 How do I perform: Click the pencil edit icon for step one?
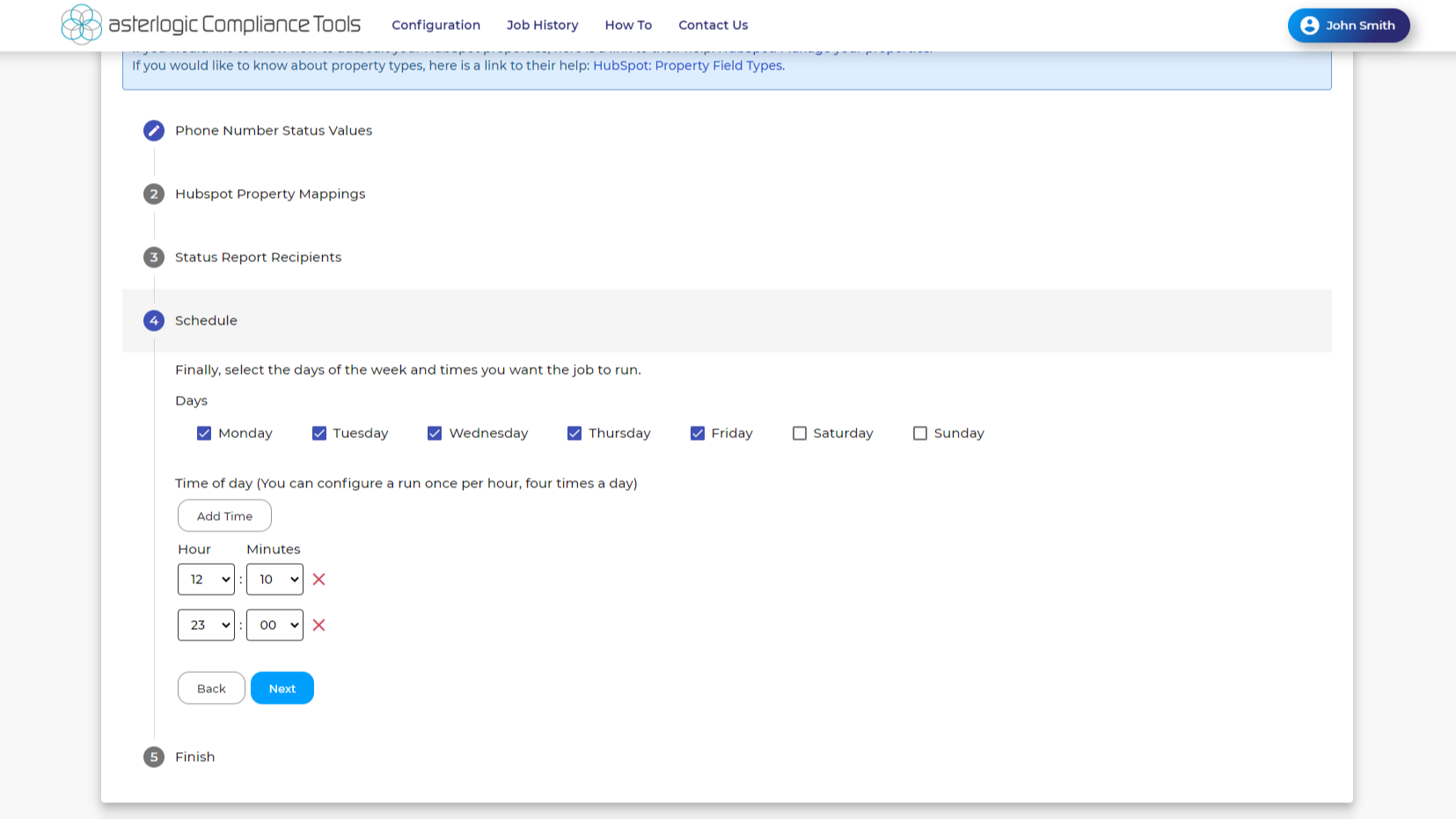point(154,131)
